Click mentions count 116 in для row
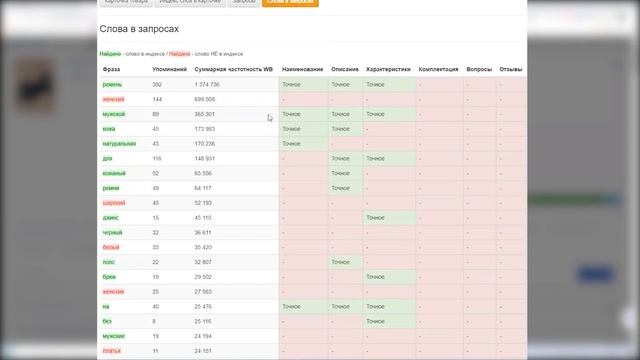Viewport: 640px width, 360px height. [x=157, y=158]
